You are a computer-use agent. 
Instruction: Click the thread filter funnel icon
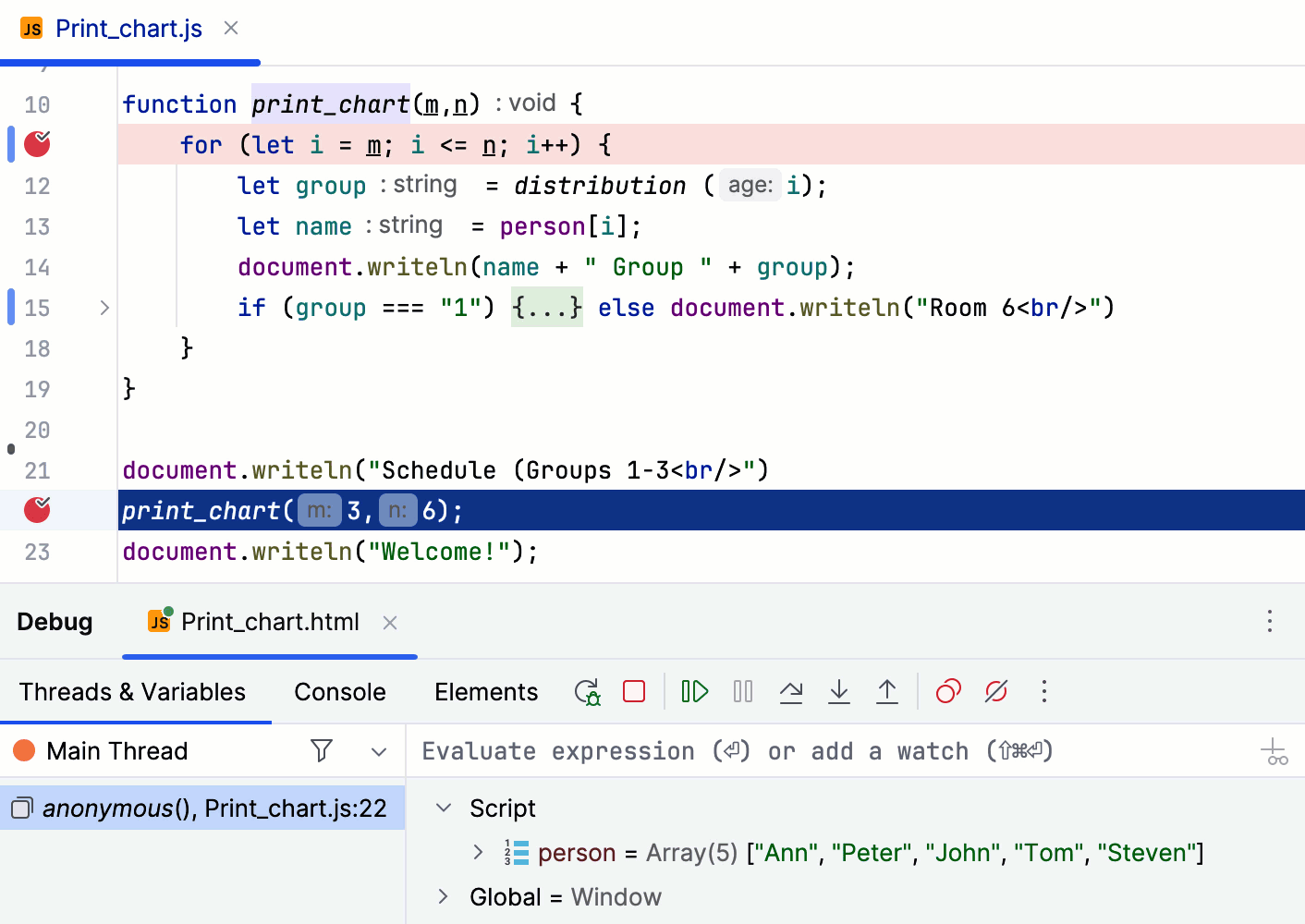tap(321, 750)
